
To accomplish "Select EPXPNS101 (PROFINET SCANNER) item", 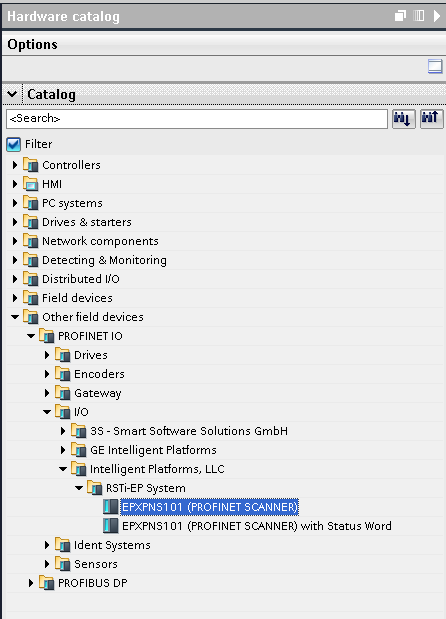I will click(209, 507).
